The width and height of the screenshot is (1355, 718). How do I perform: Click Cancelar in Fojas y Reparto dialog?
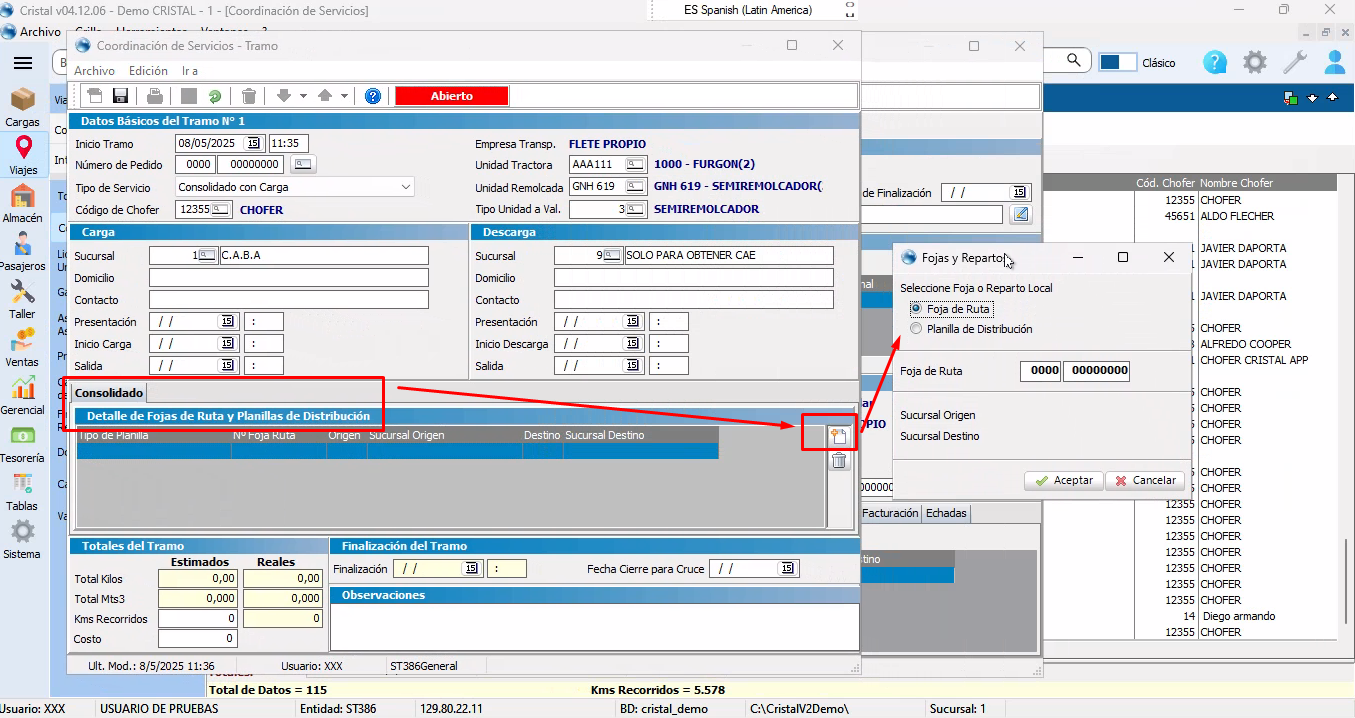point(1145,480)
